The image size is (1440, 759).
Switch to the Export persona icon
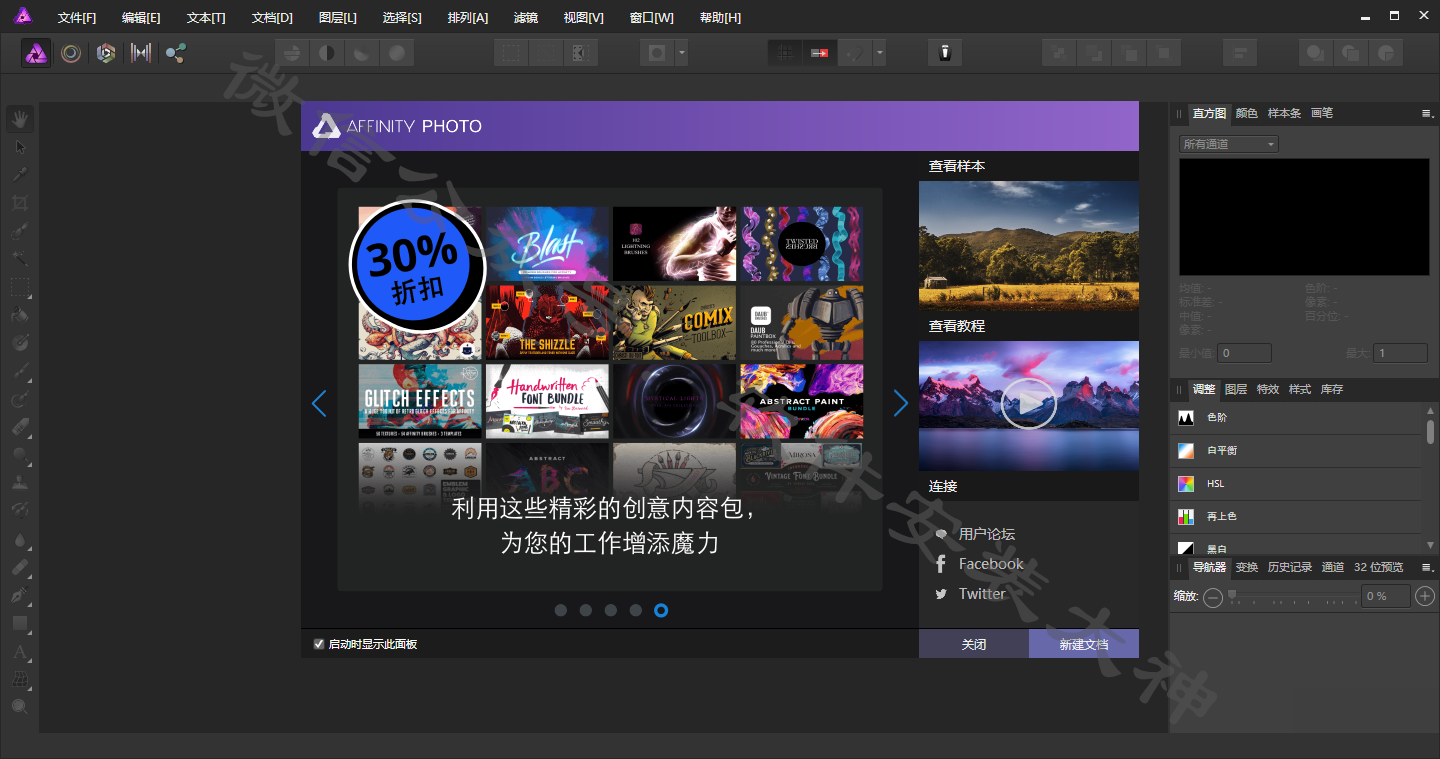coord(176,53)
